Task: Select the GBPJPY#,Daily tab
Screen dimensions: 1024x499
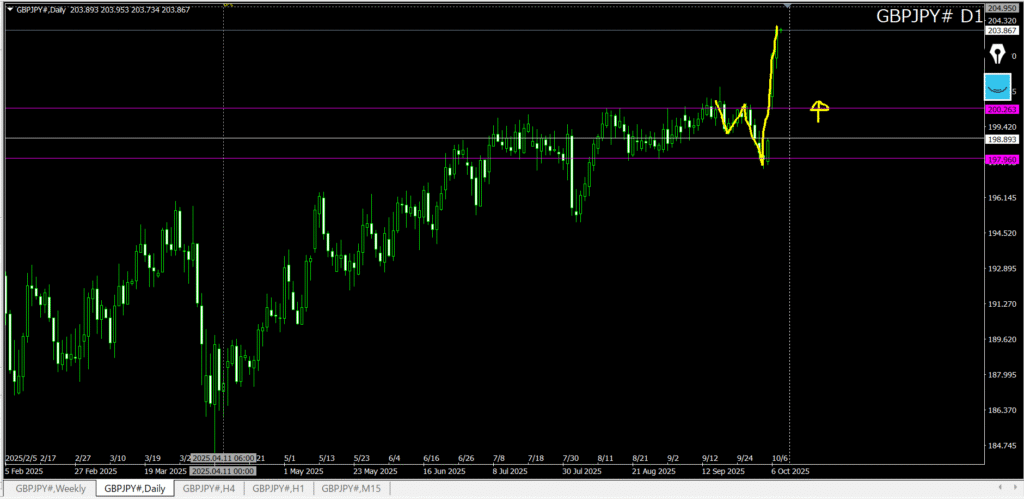Action: (135, 488)
